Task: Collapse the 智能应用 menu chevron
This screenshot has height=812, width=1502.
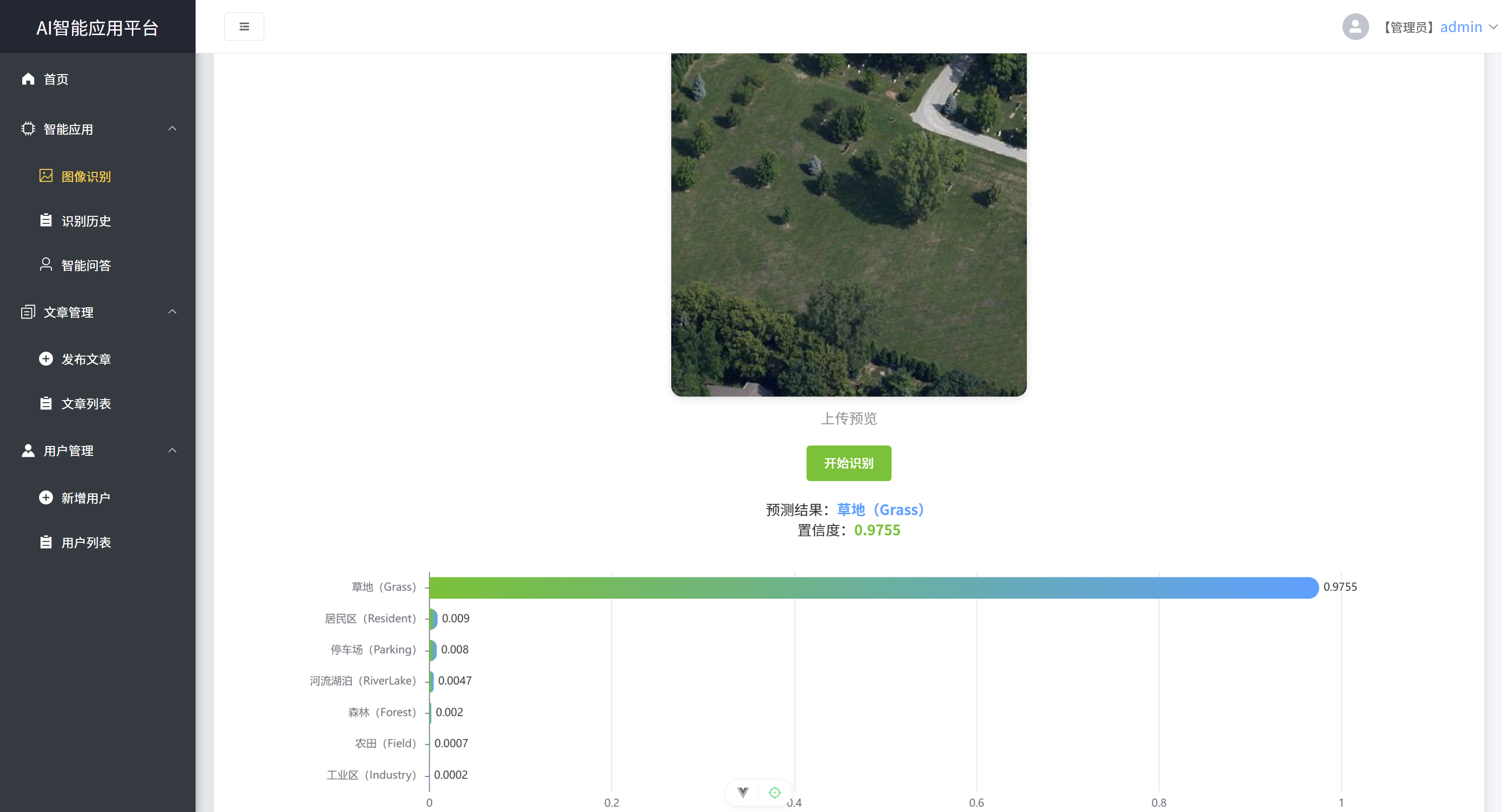Action: click(172, 128)
